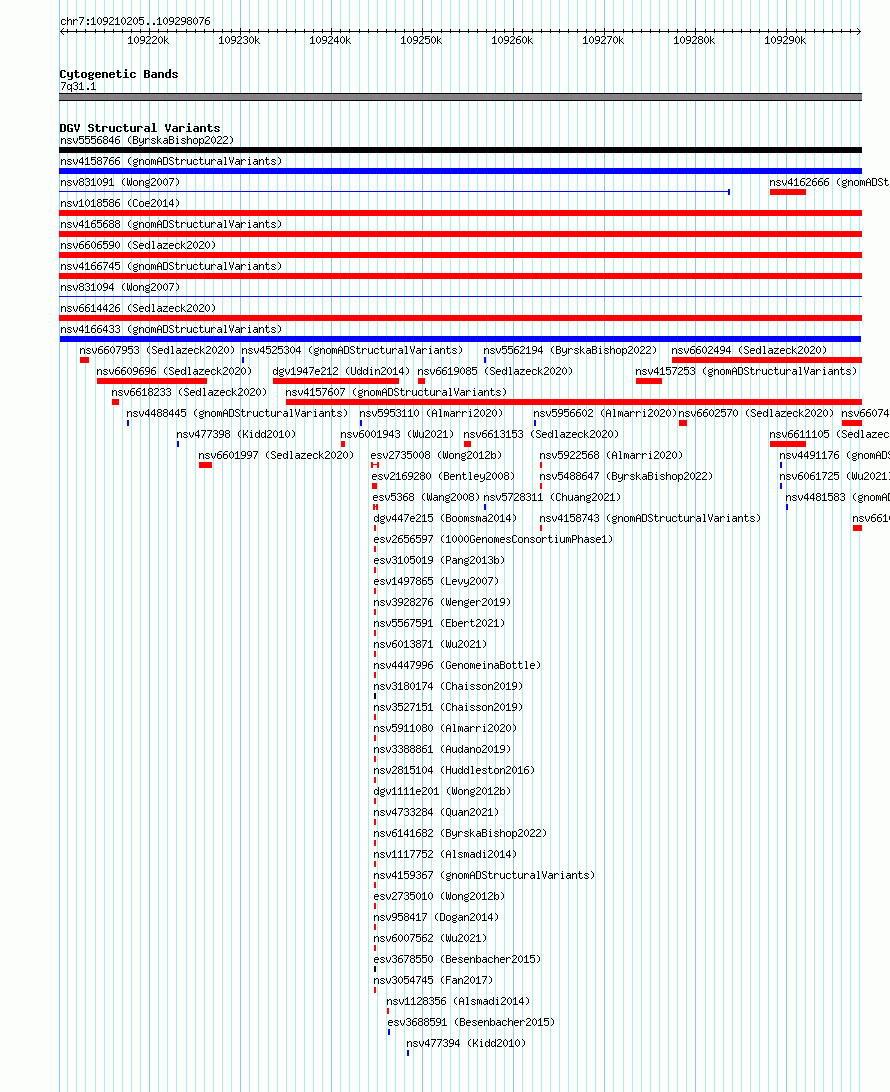Open esv2656597 (1000GenomesConsortiumPhase1) label
The height and width of the screenshot is (1092, 890).
(x=494, y=539)
